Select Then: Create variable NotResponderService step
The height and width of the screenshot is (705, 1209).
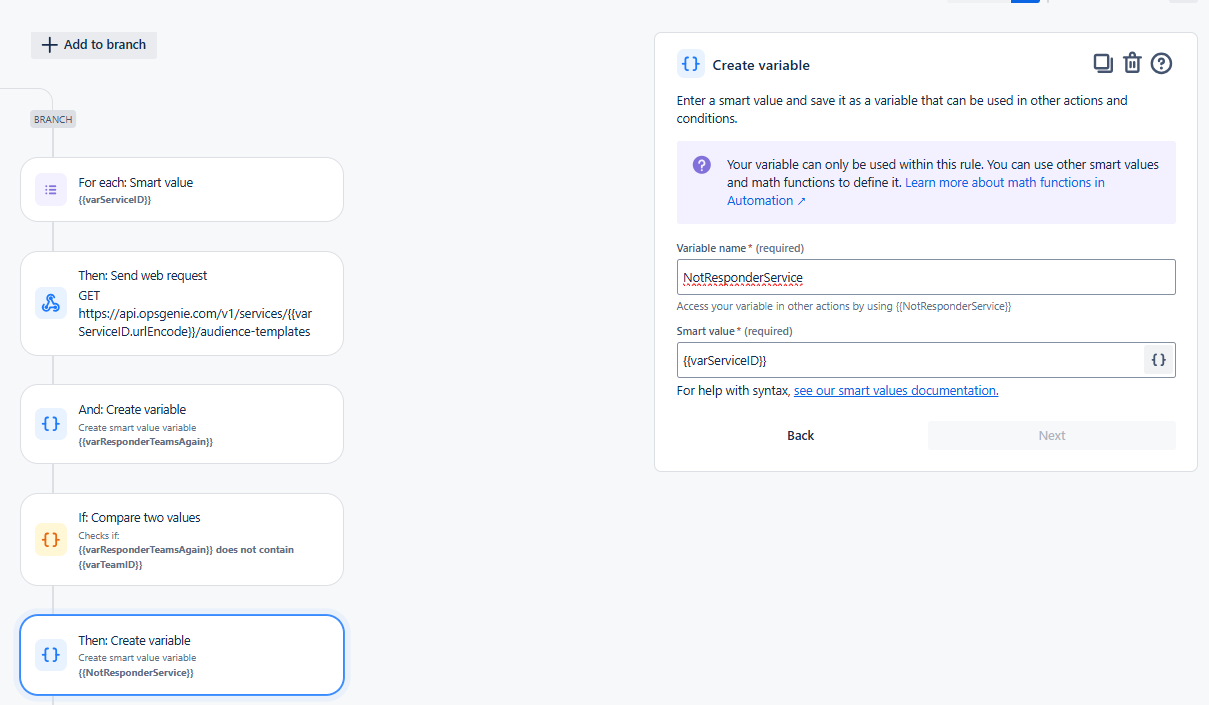pyautogui.click(x=182, y=655)
